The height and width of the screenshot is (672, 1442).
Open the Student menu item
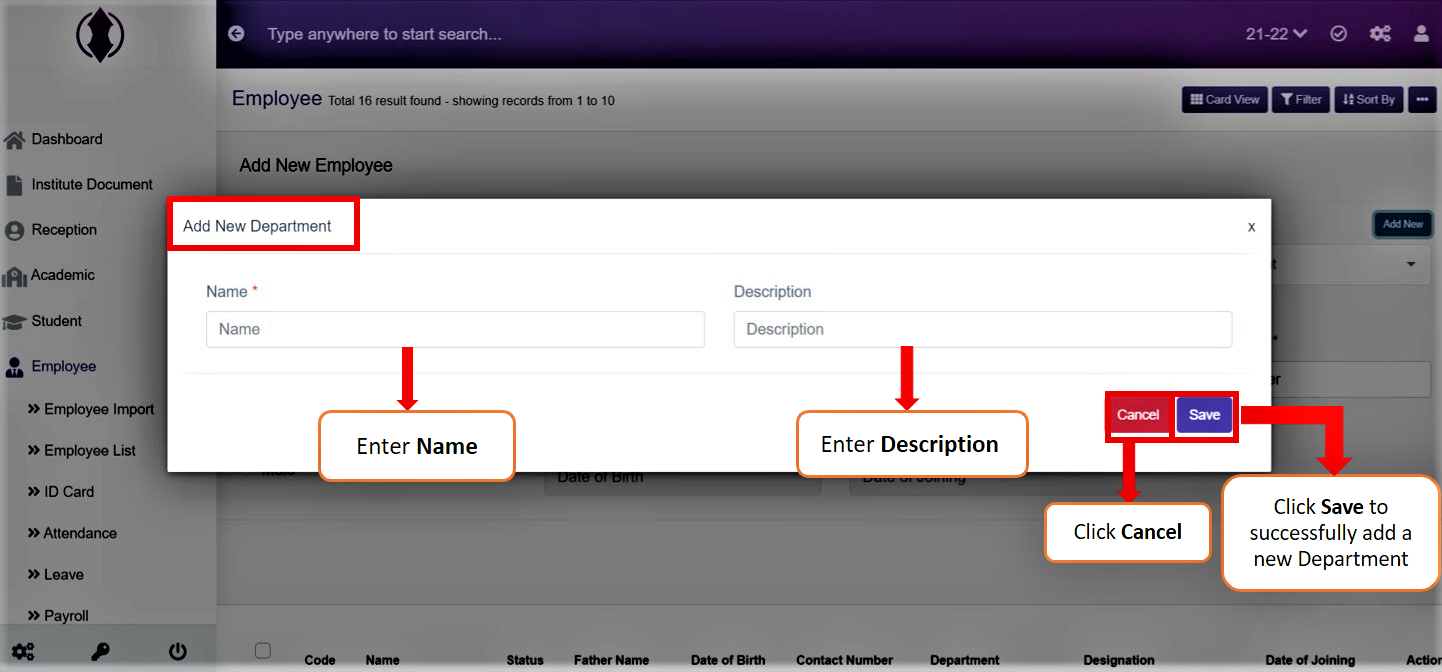pos(57,321)
